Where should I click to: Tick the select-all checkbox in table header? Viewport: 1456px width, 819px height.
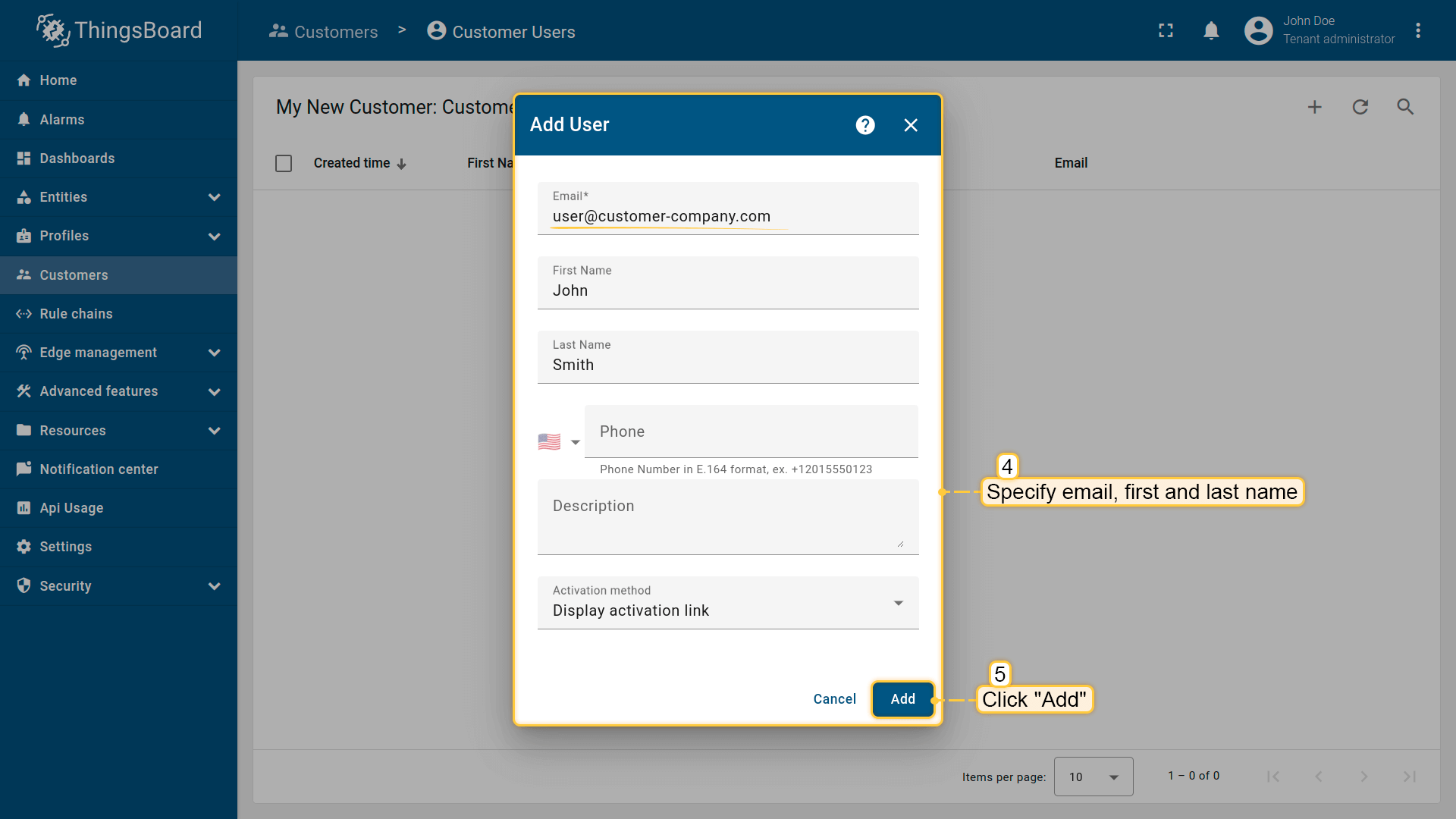pos(284,164)
